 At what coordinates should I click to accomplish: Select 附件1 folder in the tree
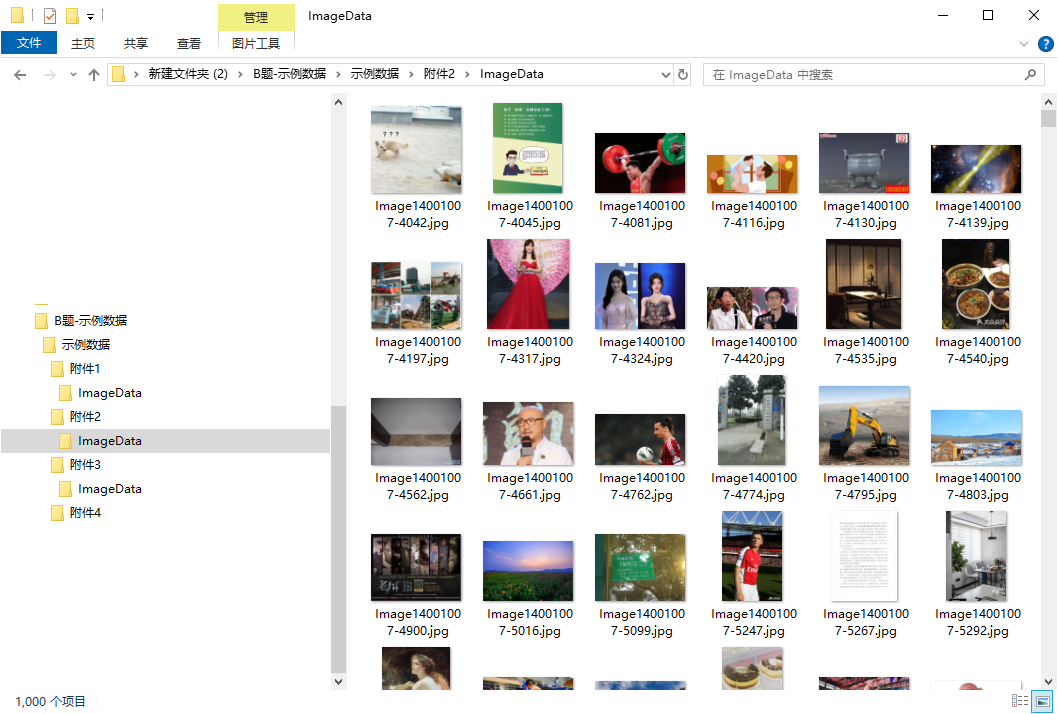[x=84, y=368]
